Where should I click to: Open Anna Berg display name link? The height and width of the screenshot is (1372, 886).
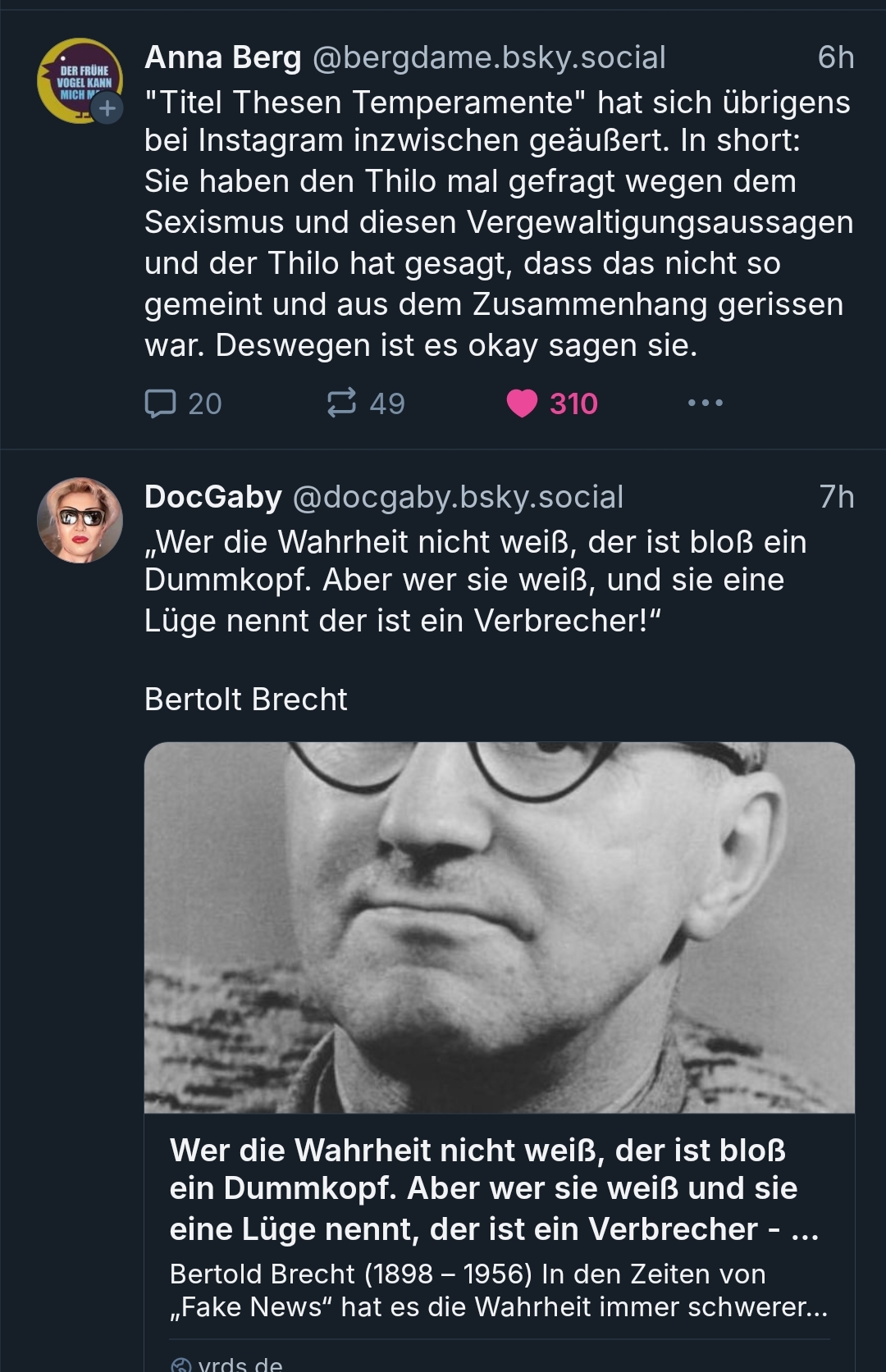click(223, 57)
